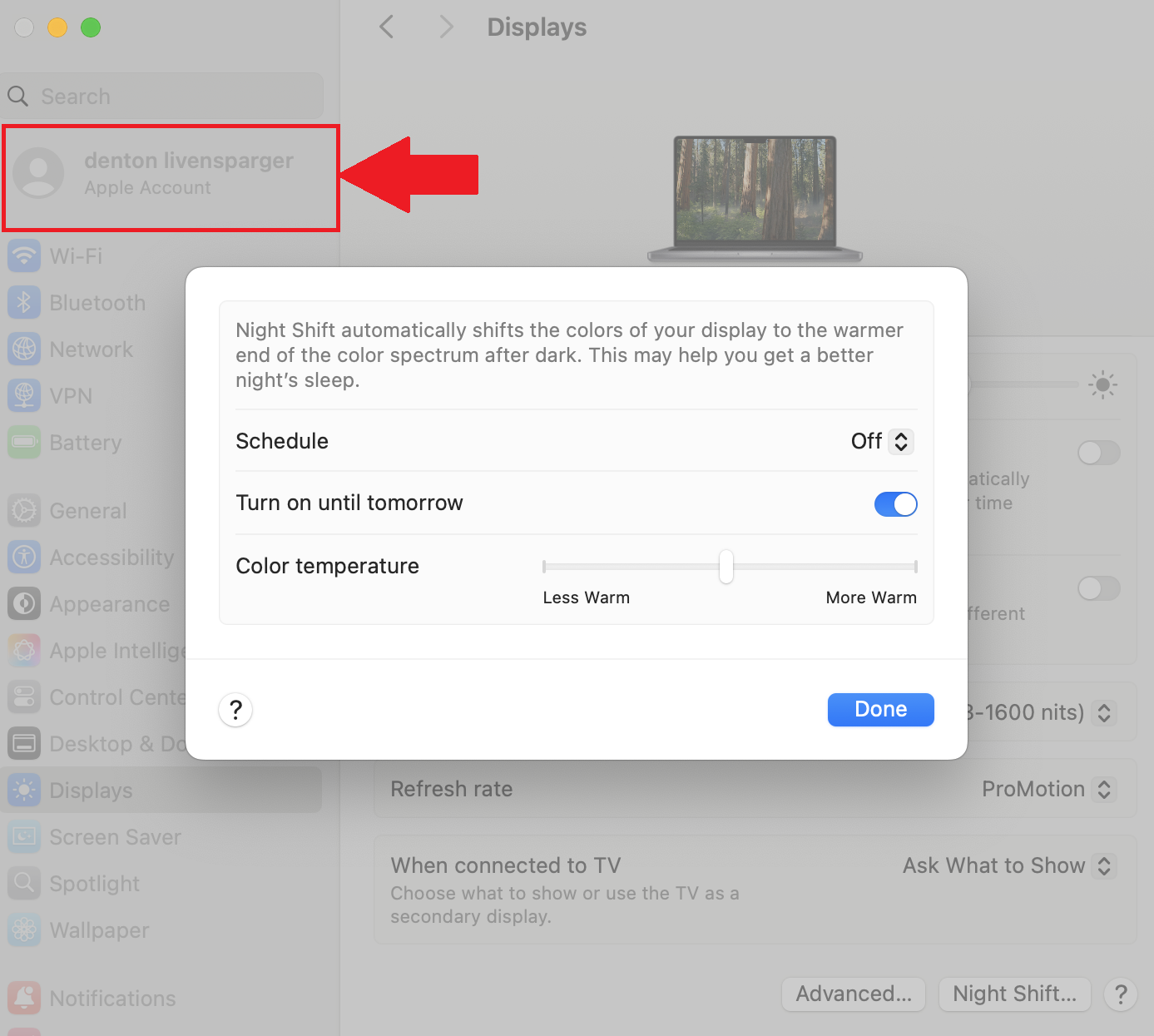Click the Advanced... button

[x=854, y=994]
